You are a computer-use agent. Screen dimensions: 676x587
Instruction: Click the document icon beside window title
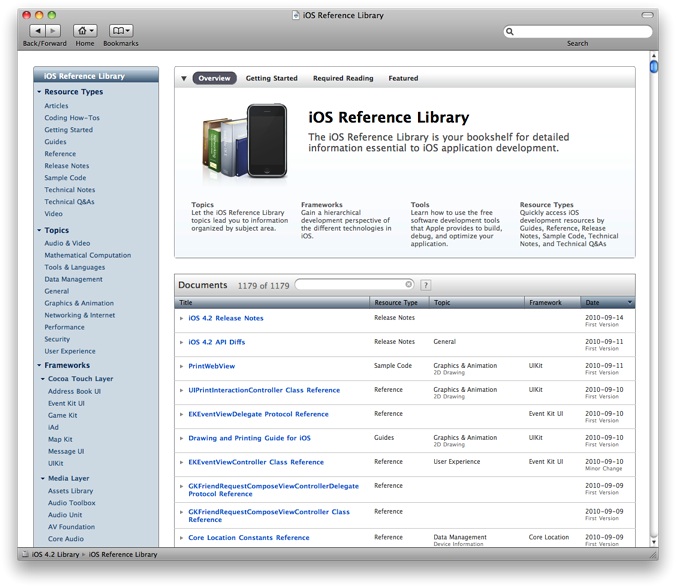coord(296,16)
